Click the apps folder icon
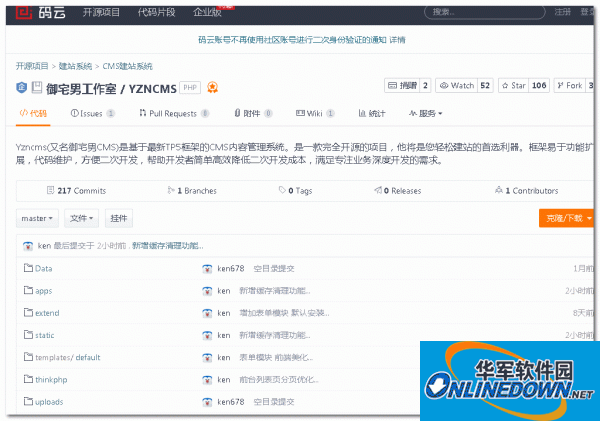The image size is (600, 421). [x=28, y=290]
